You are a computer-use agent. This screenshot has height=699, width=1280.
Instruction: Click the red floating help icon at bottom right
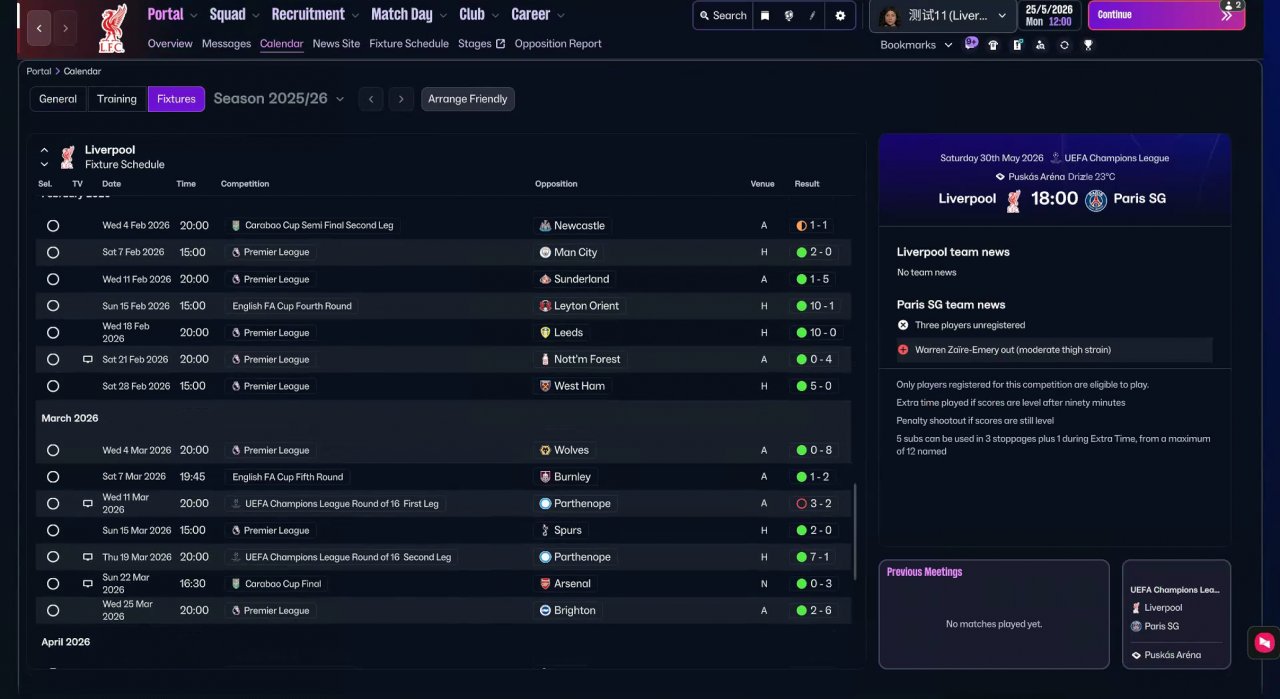(x=1264, y=642)
